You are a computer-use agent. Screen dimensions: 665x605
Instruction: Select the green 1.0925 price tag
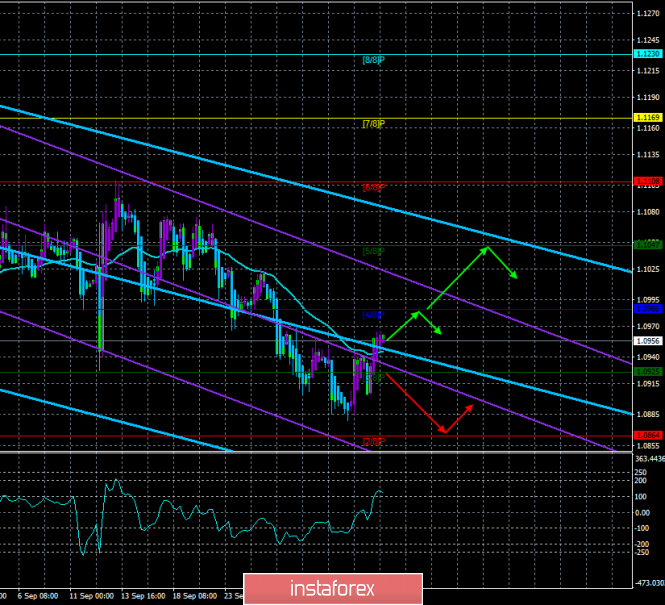point(647,372)
